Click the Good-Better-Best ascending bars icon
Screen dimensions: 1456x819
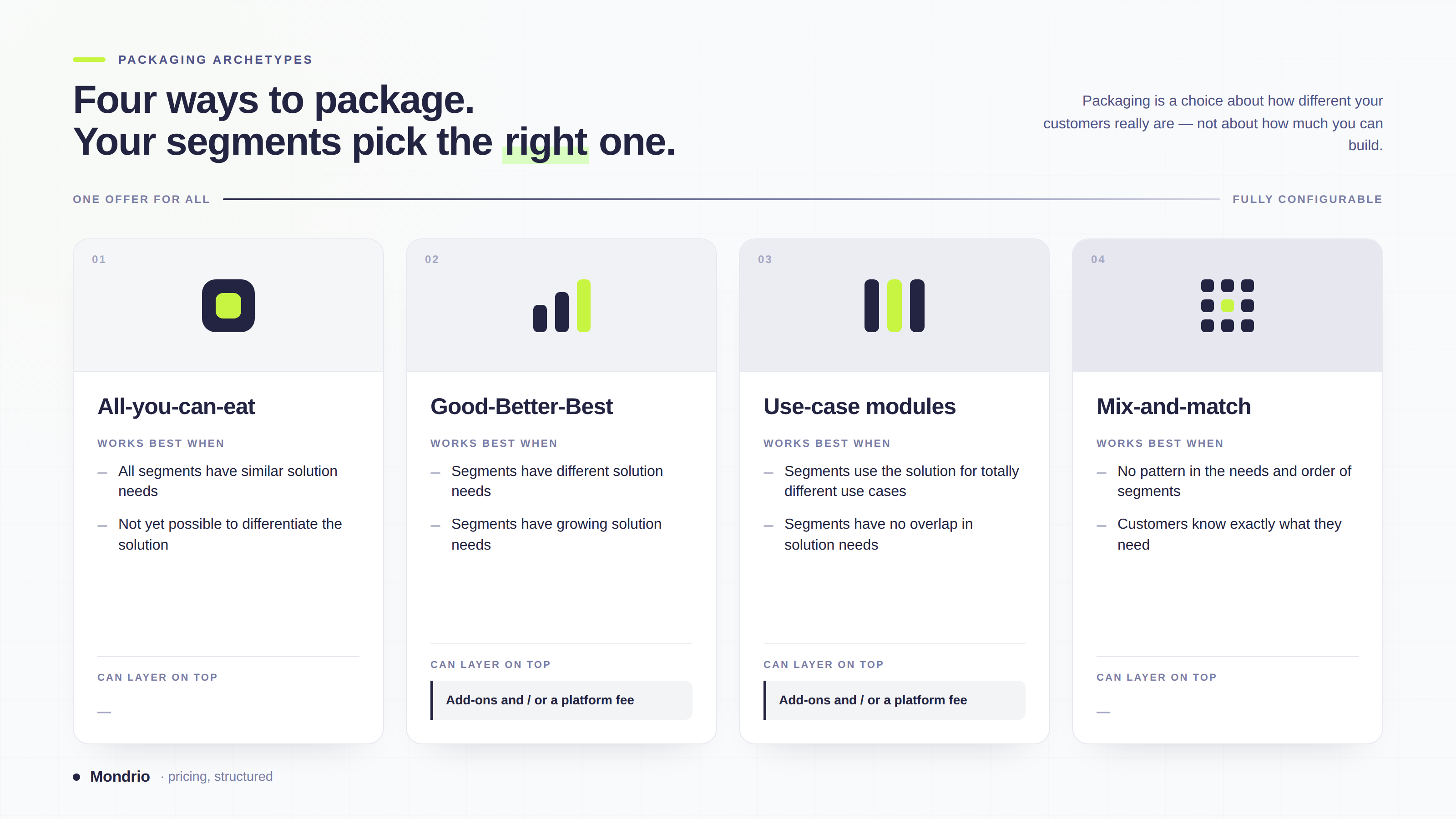click(561, 306)
